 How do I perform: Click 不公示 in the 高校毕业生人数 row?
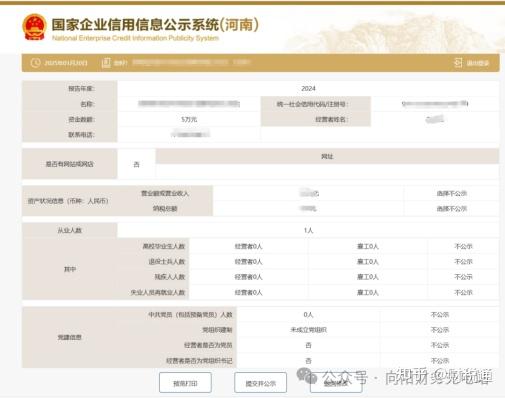463,246
